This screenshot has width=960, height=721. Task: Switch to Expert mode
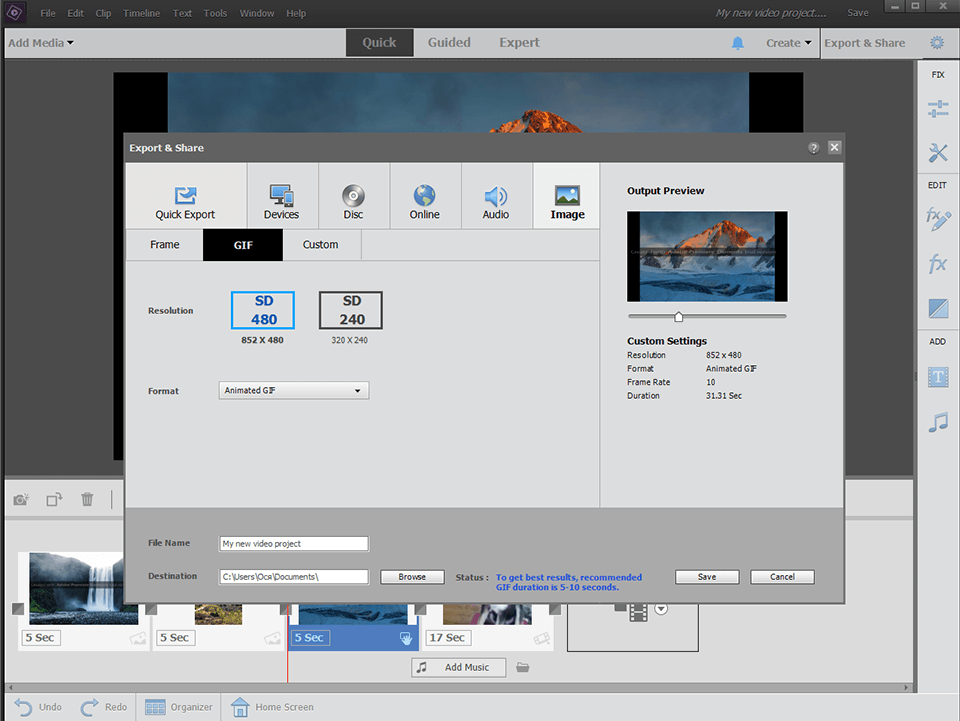(x=519, y=43)
